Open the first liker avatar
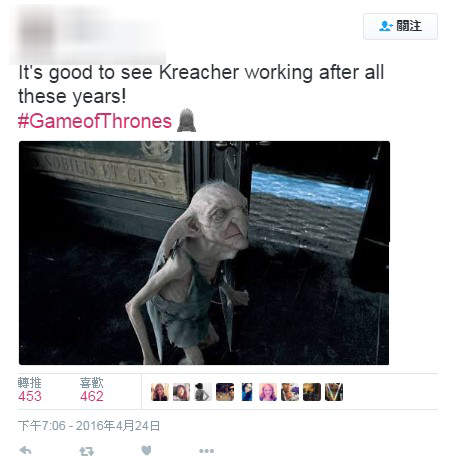The height and width of the screenshot is (466, 454). coord(160,392)
